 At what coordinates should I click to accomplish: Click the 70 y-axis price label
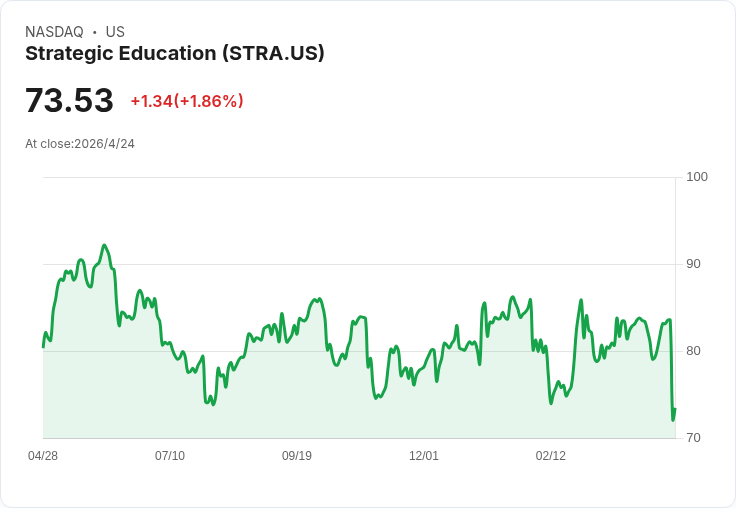point(693,438)
